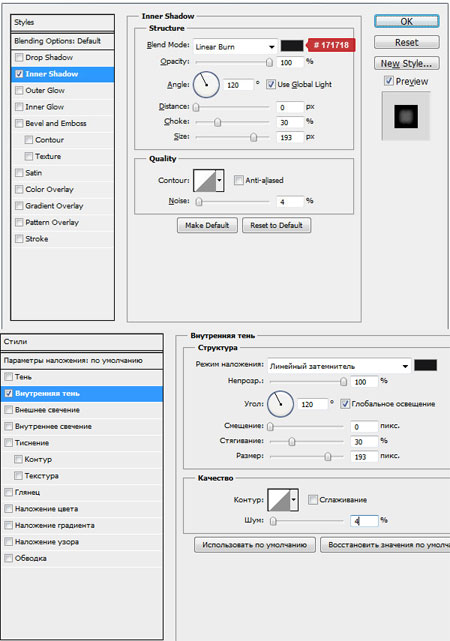Enable the Сглаживание checkbox
Screen dimensions: 450x641
point(313,500)
